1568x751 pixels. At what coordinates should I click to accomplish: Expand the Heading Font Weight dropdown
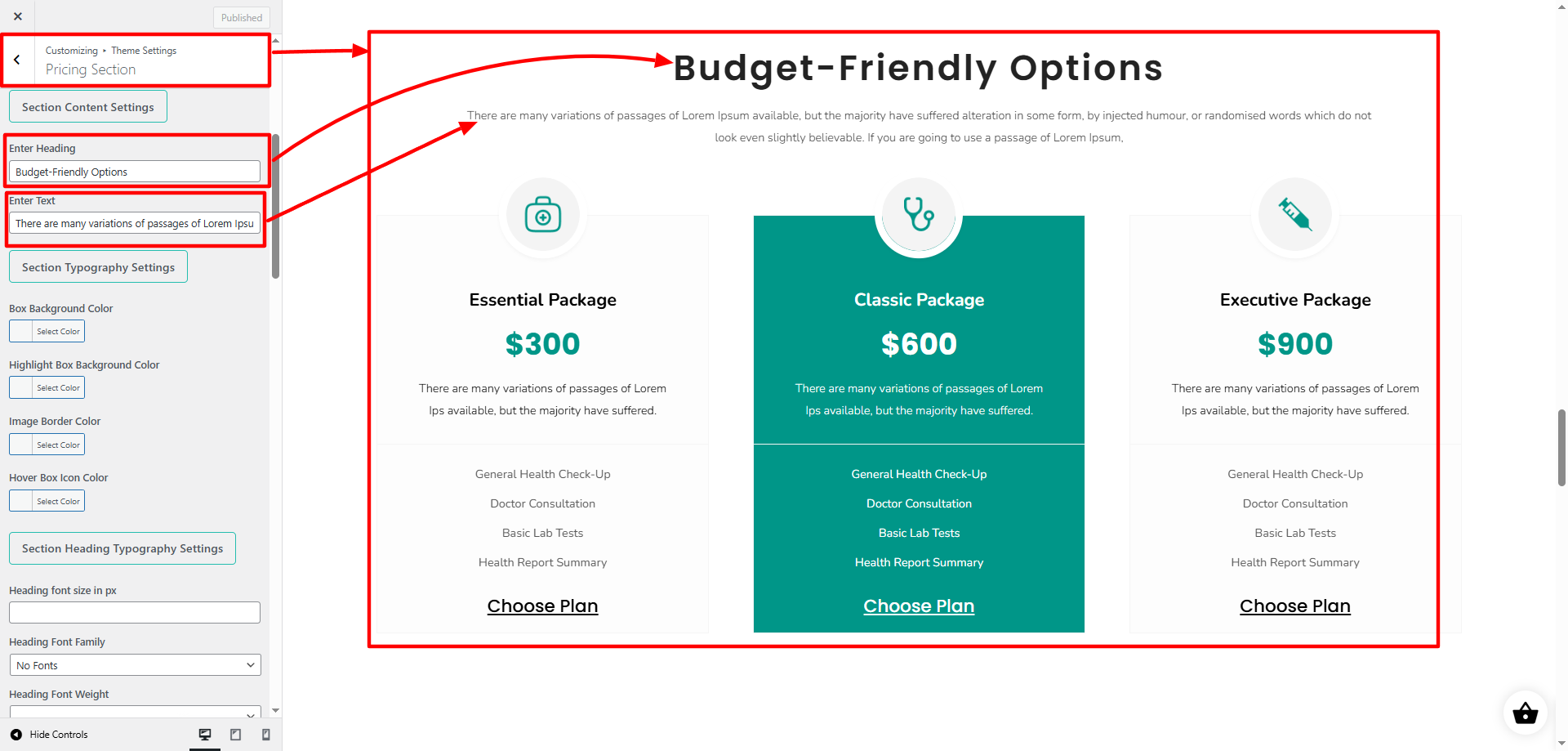(x=135, y=712)
